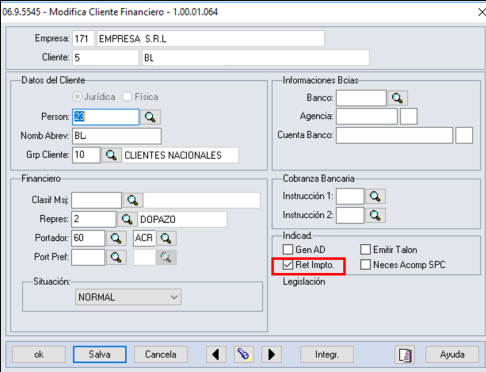Image resolution: width=486 pixels, height=372 pixels.
Task: Go to next record with right arrow
Action: click(271, 354)
